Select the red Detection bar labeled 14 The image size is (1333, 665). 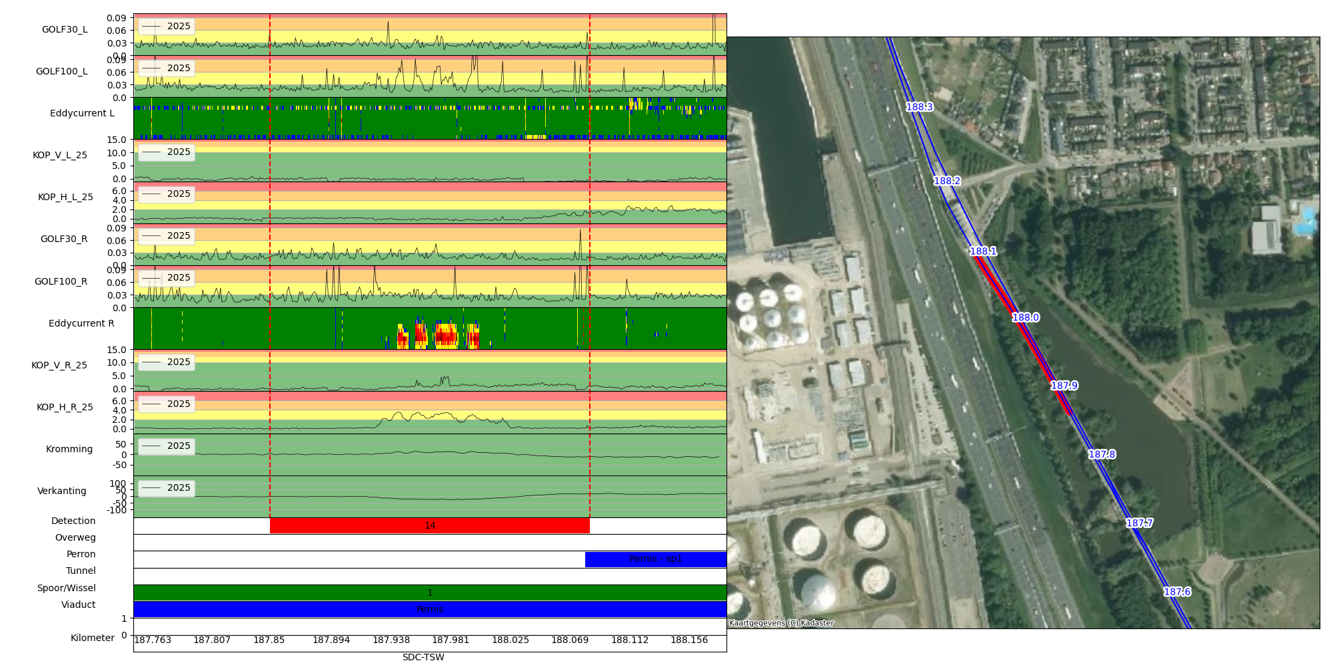430,525
